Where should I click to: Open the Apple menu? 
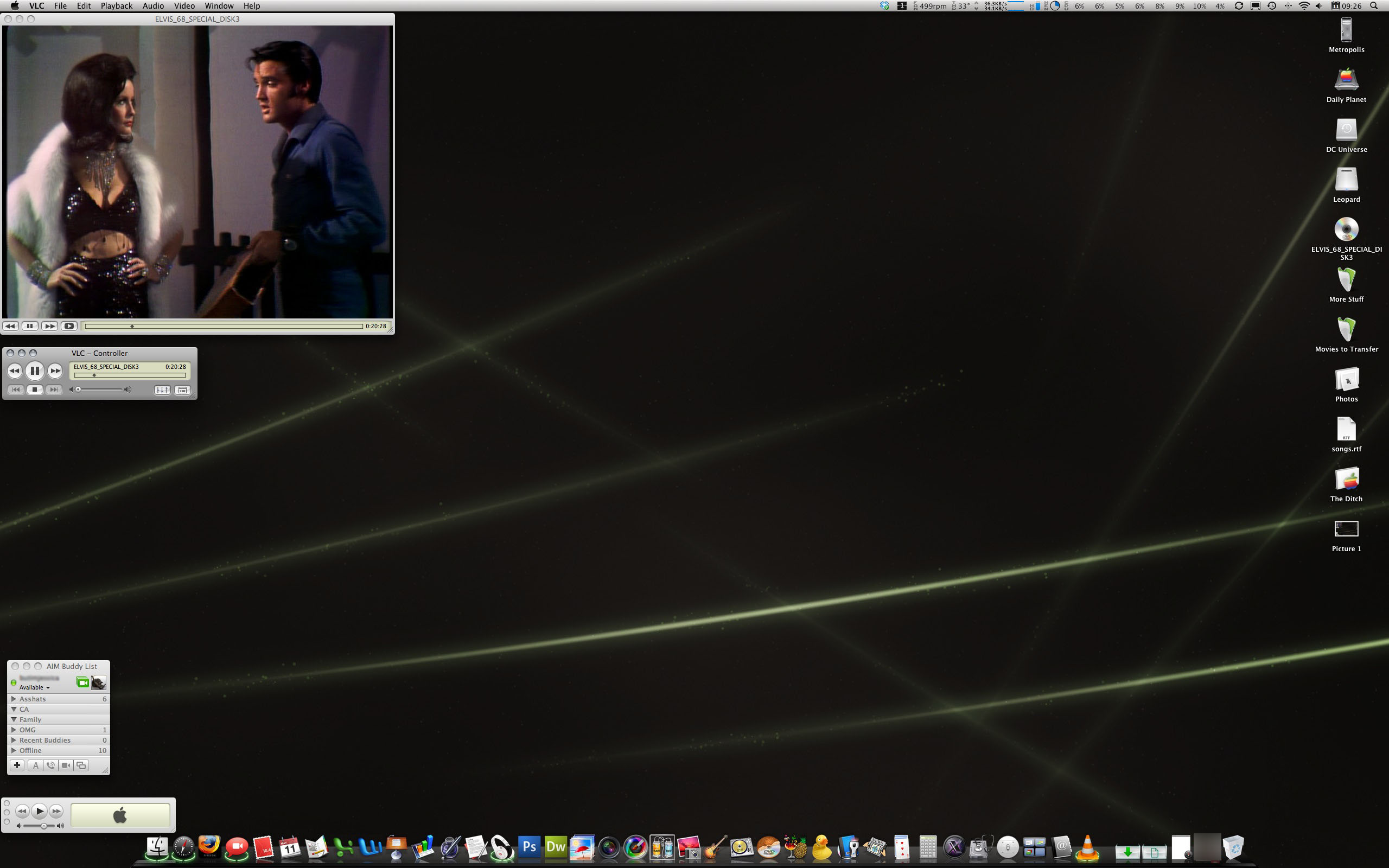[x=15, y=6]
